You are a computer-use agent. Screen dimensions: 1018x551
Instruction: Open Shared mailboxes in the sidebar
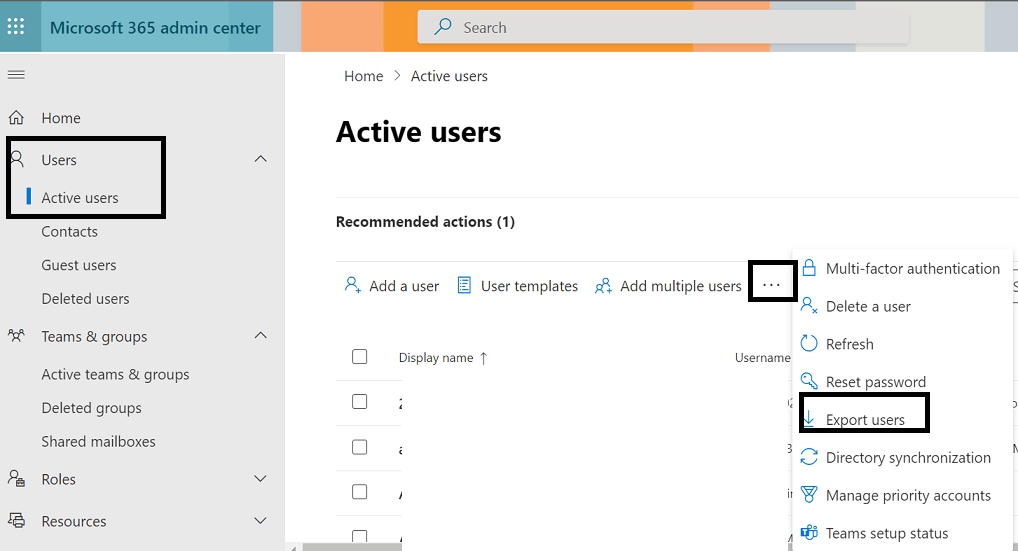(99, 441)
